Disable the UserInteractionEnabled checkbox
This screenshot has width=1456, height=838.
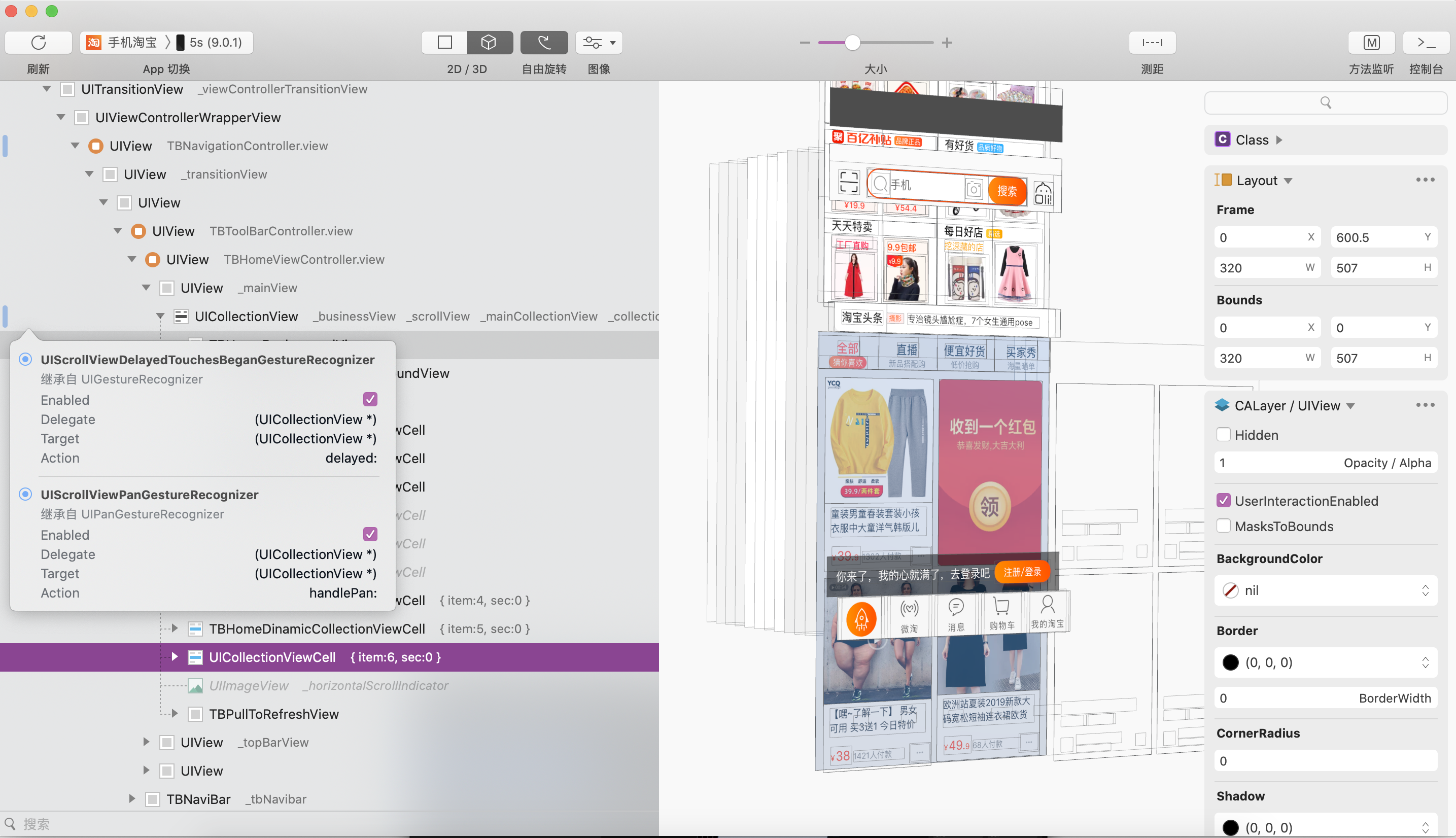pyautogui.click(x=1224, y=500)
